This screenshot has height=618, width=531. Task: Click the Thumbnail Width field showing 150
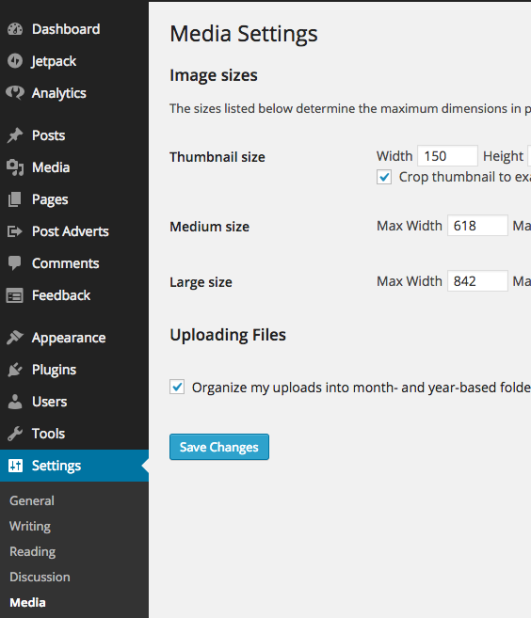(x=447, y=156)
